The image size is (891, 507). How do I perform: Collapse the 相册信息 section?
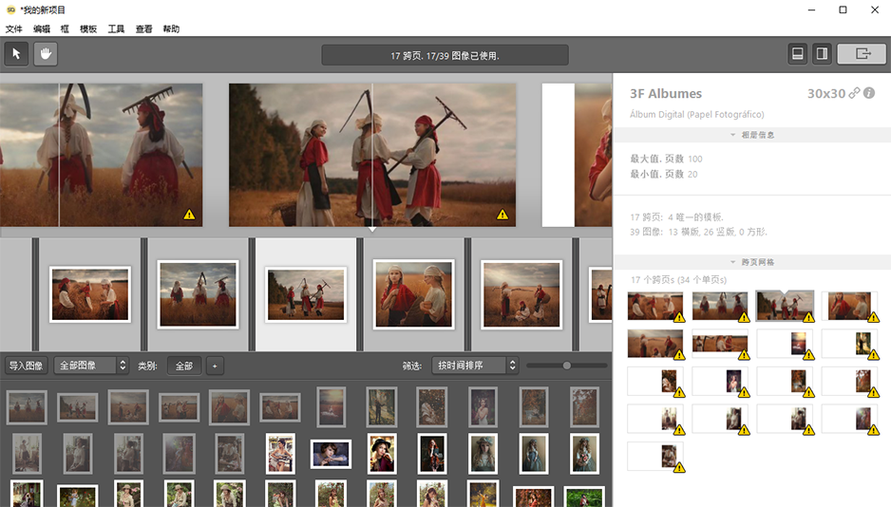pos(752,135)
